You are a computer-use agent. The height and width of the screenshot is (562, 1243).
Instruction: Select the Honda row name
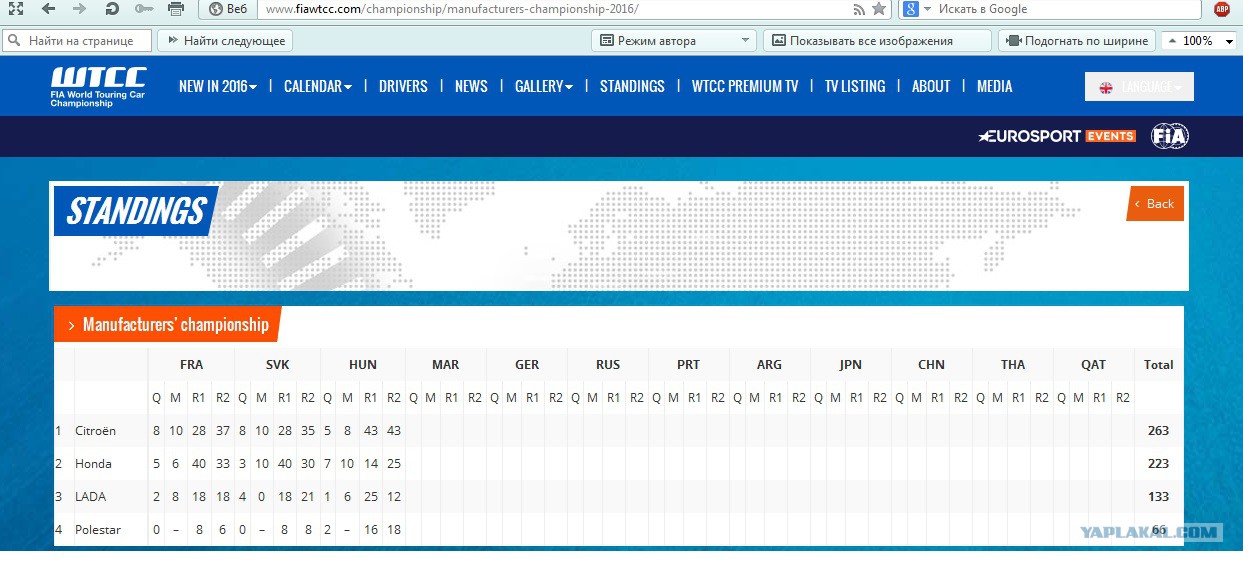tap(93, 463)
